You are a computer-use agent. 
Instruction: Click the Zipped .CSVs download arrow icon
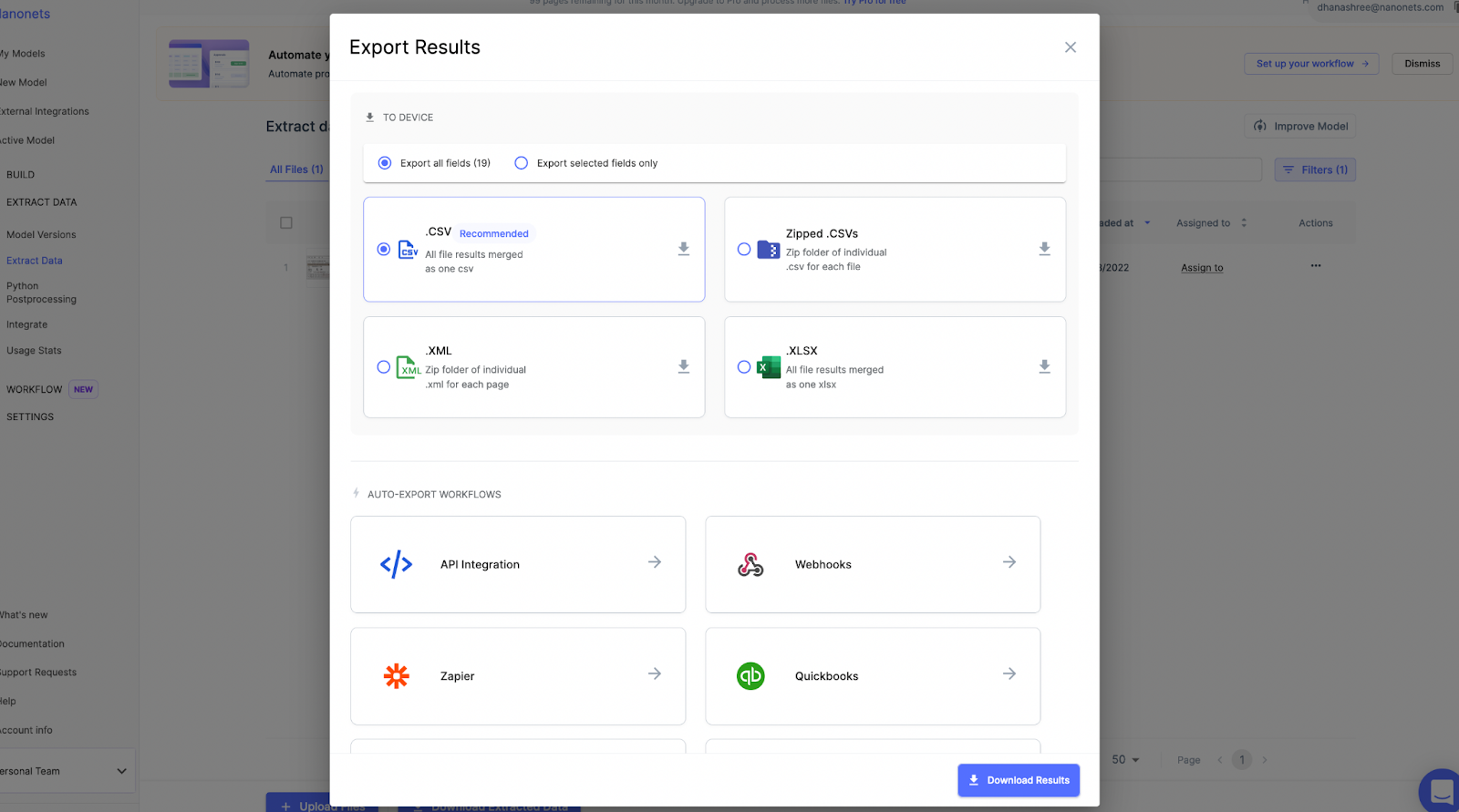pyautogui.click(x=1045, y=249)
